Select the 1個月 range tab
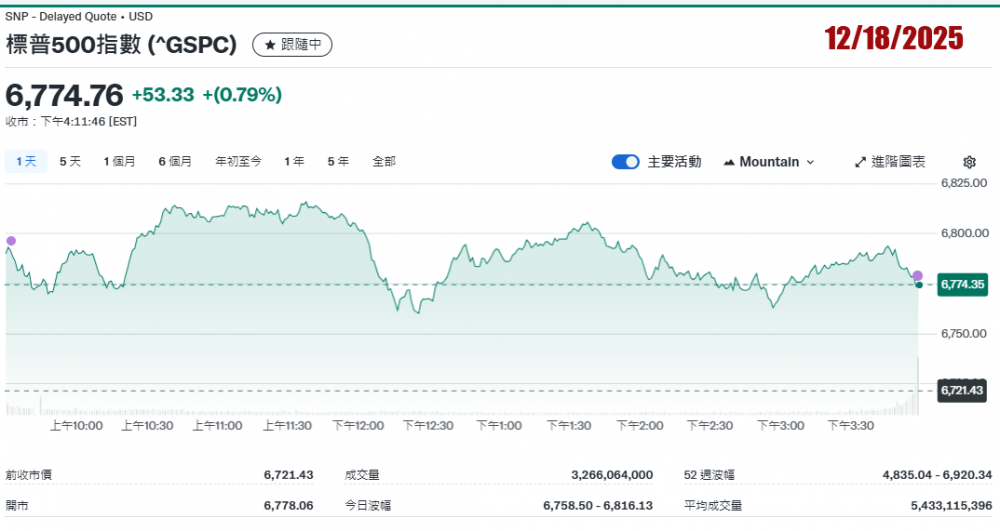 point(119,161)
